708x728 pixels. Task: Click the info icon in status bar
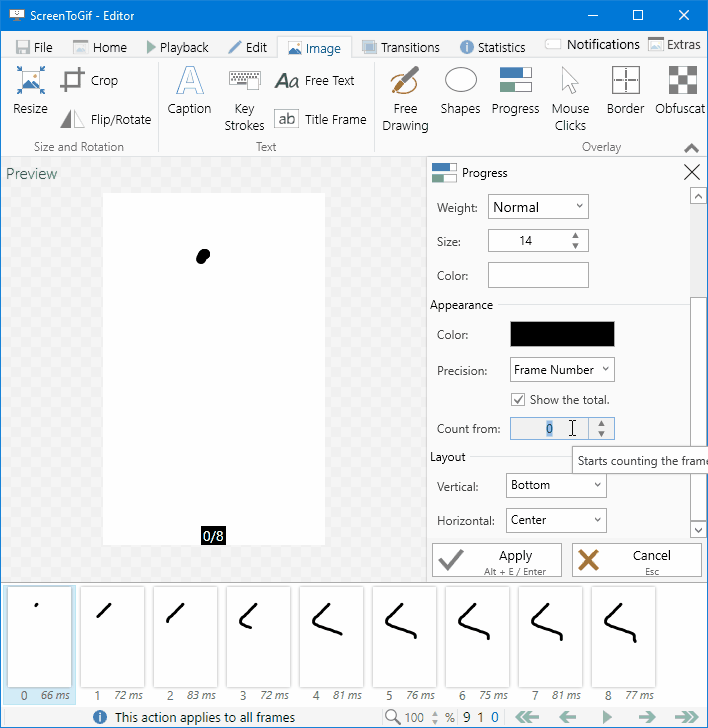(x=99, y=717)
